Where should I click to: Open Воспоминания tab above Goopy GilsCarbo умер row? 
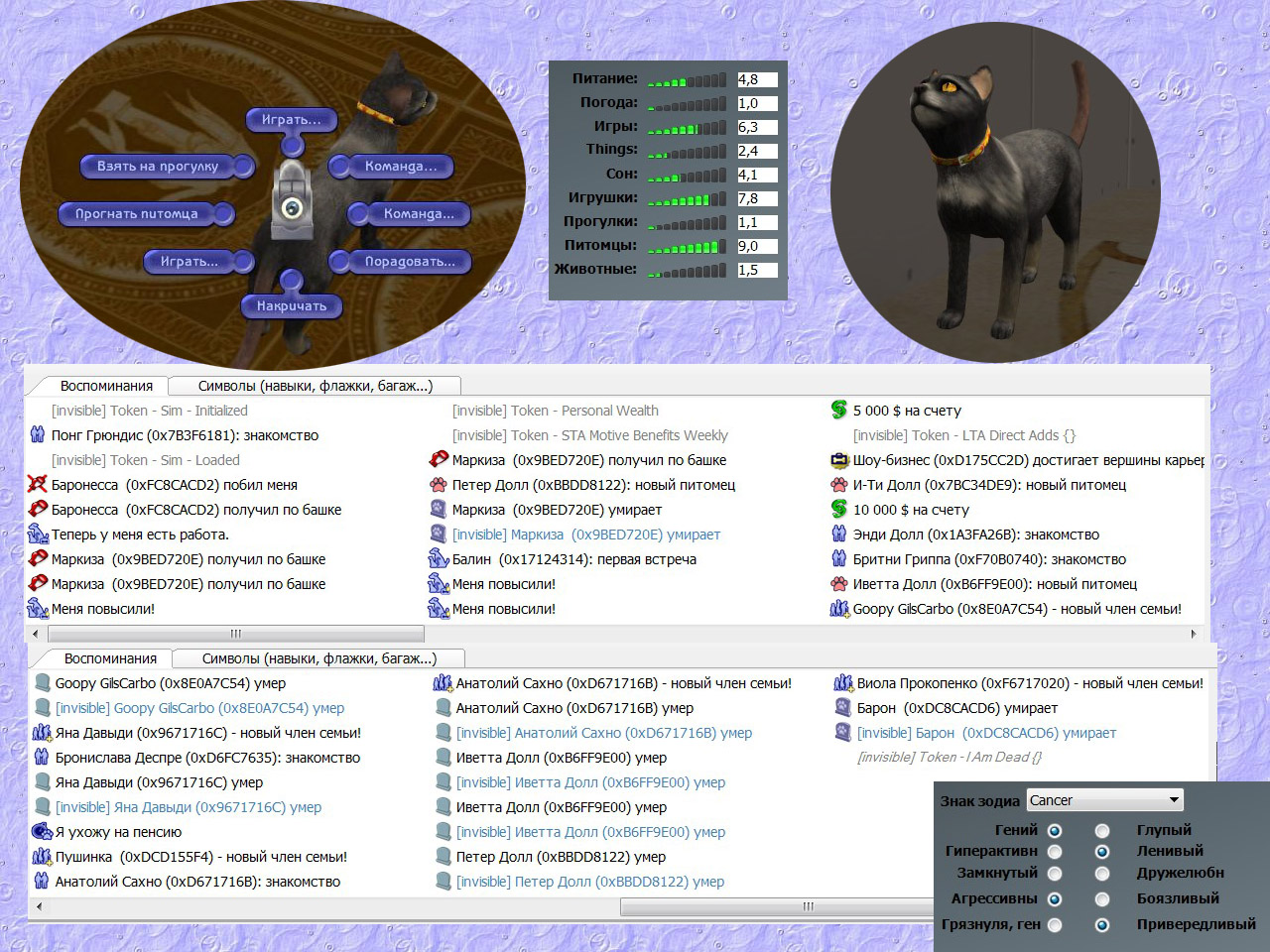[110, 658]
